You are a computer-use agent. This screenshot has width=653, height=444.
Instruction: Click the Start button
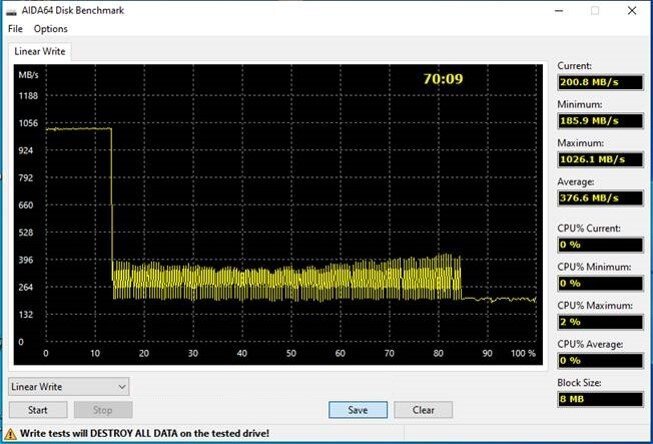38,410
